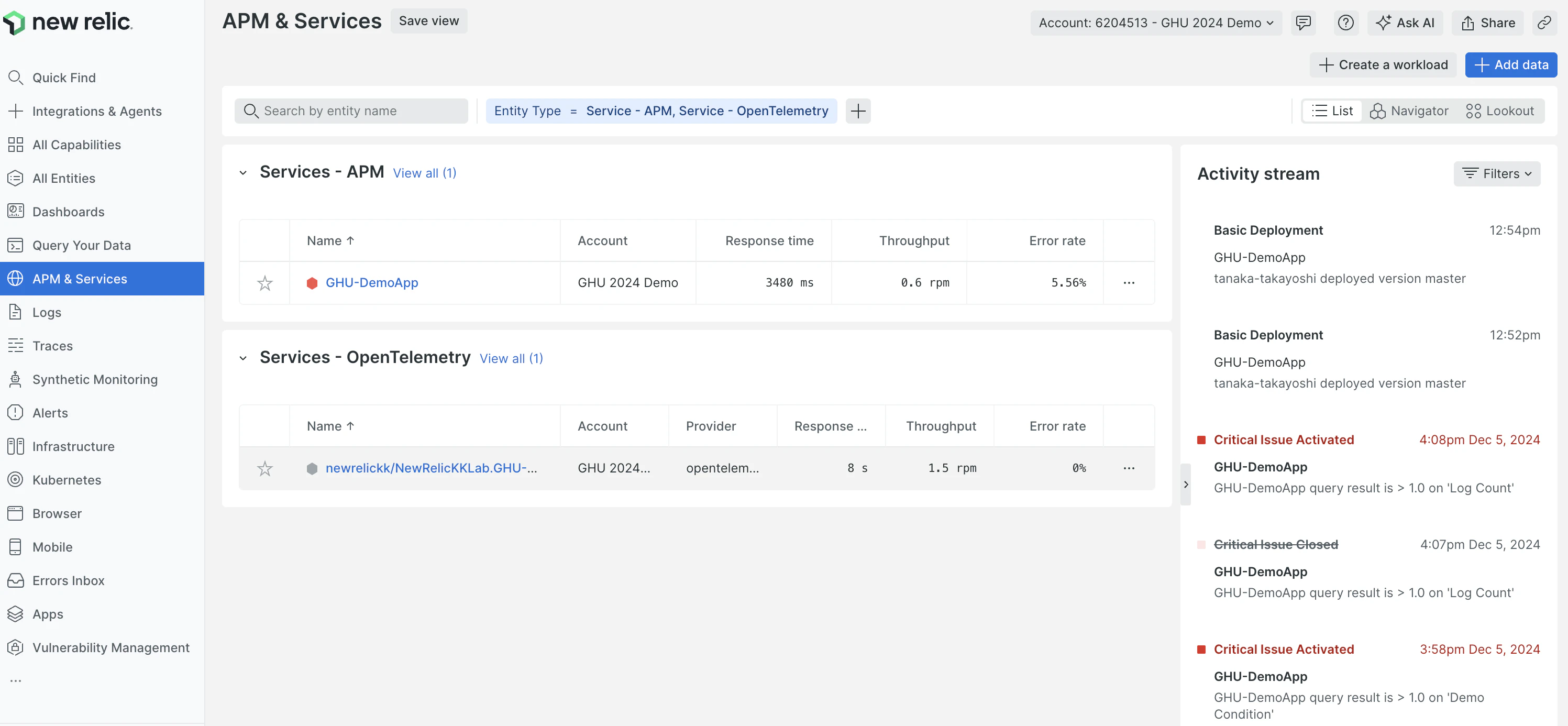Image resolution: width=1568 pixels, height=726 pixels.
Task: Click the help question mark icon
Action: click(x=1345, y=23)
